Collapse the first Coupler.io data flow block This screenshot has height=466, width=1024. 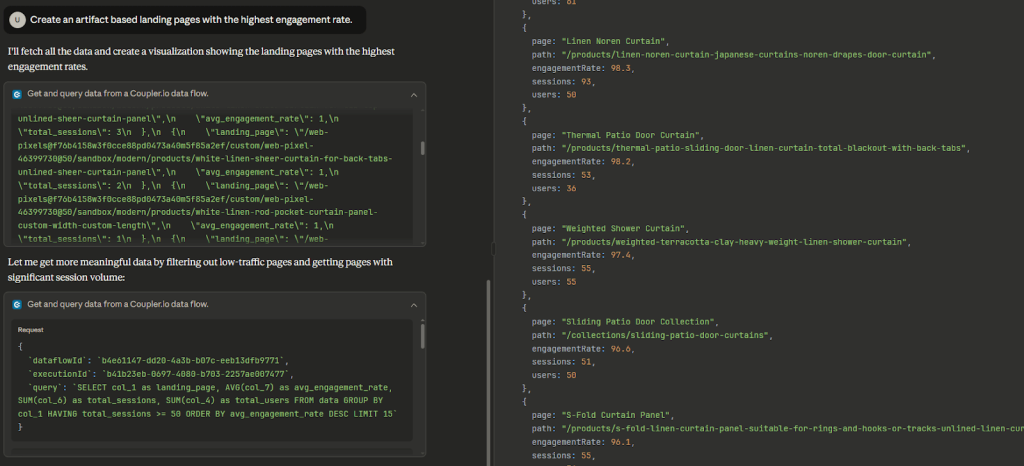(413, 95)
